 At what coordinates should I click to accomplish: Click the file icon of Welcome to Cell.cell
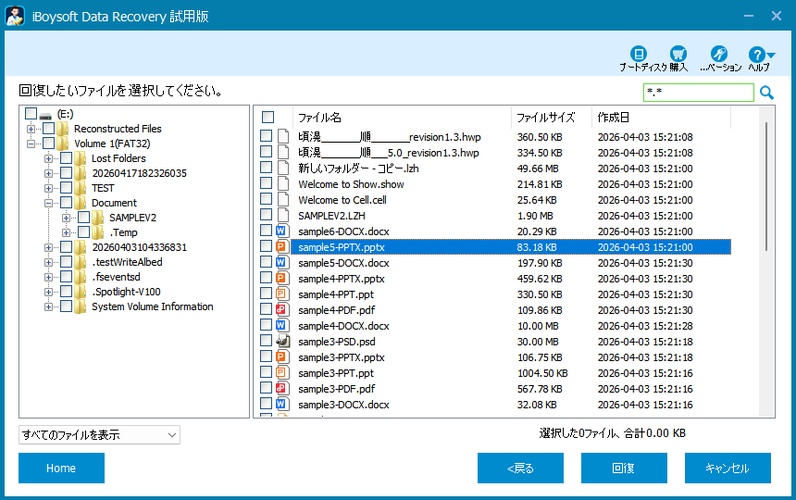click(x=282, y=199)
